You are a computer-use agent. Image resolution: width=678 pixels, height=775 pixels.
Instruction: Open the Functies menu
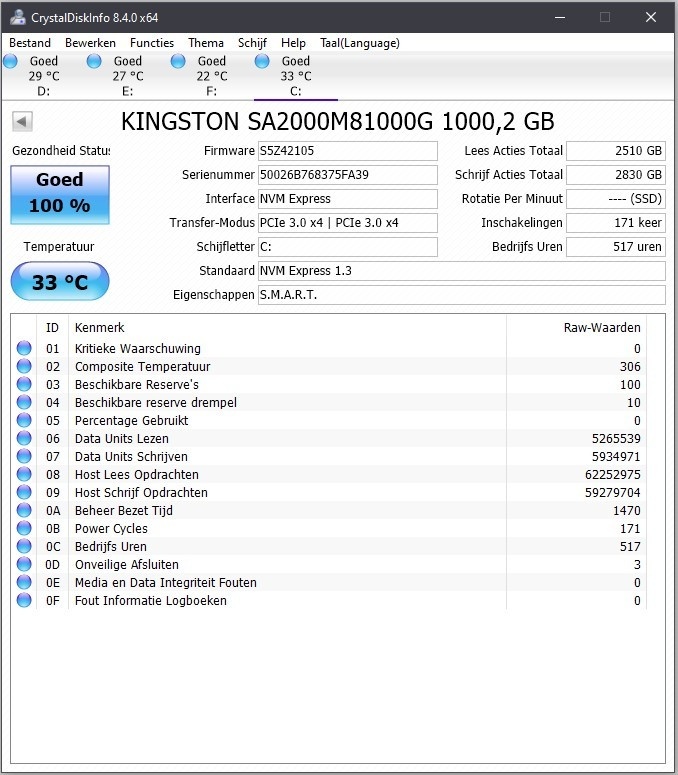point(152,43)
